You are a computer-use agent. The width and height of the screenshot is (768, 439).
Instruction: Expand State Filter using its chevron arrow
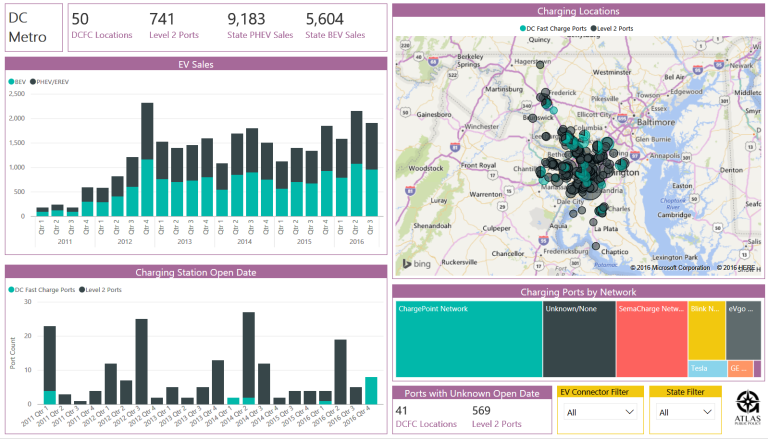point(707,412)
